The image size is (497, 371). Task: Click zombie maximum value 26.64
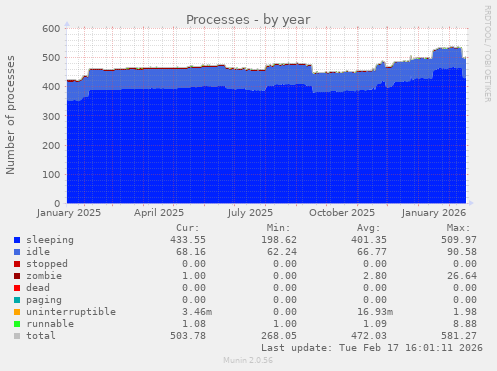pyautogui.click(x=462, y=276)
